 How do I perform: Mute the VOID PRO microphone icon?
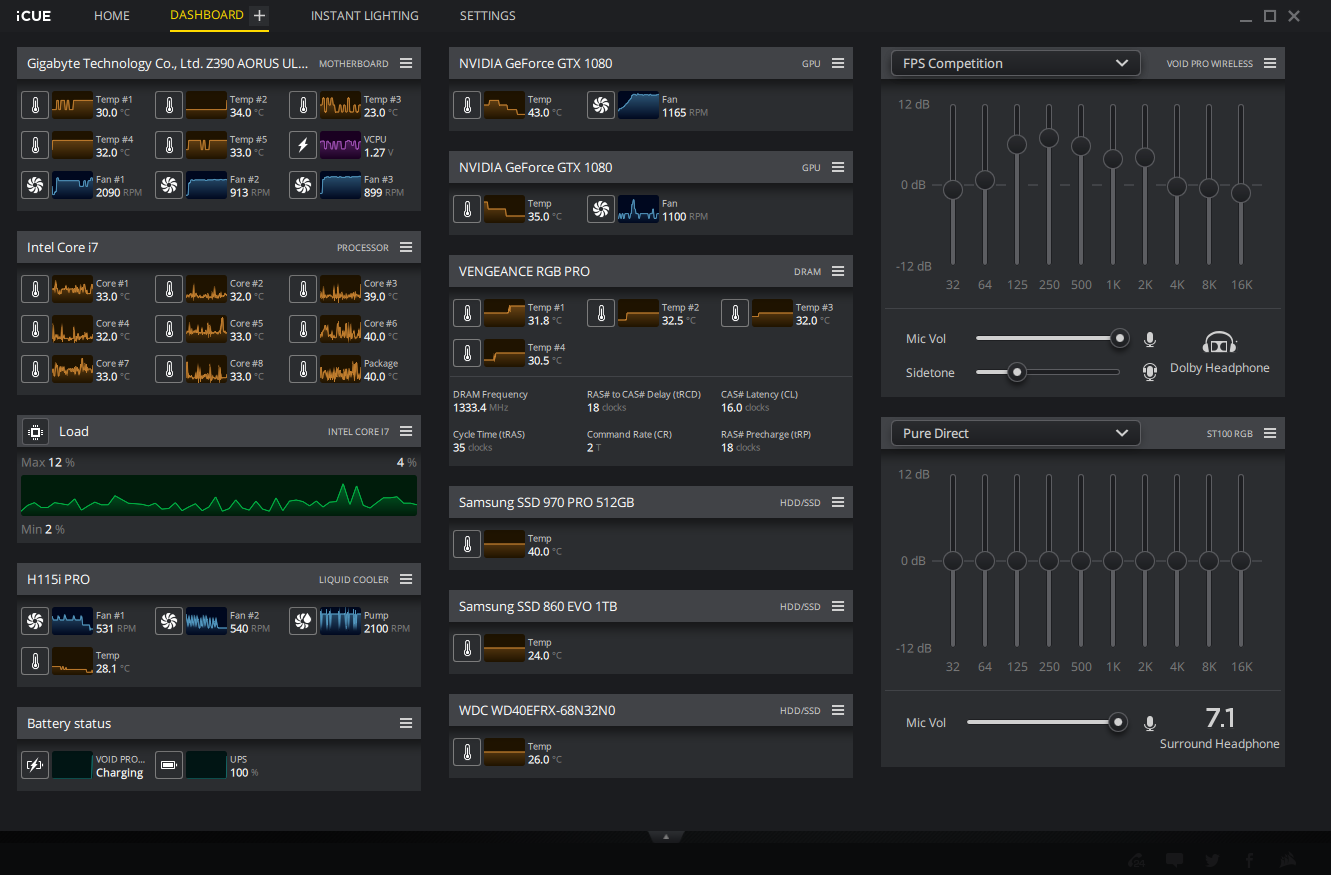(1150, 339)
